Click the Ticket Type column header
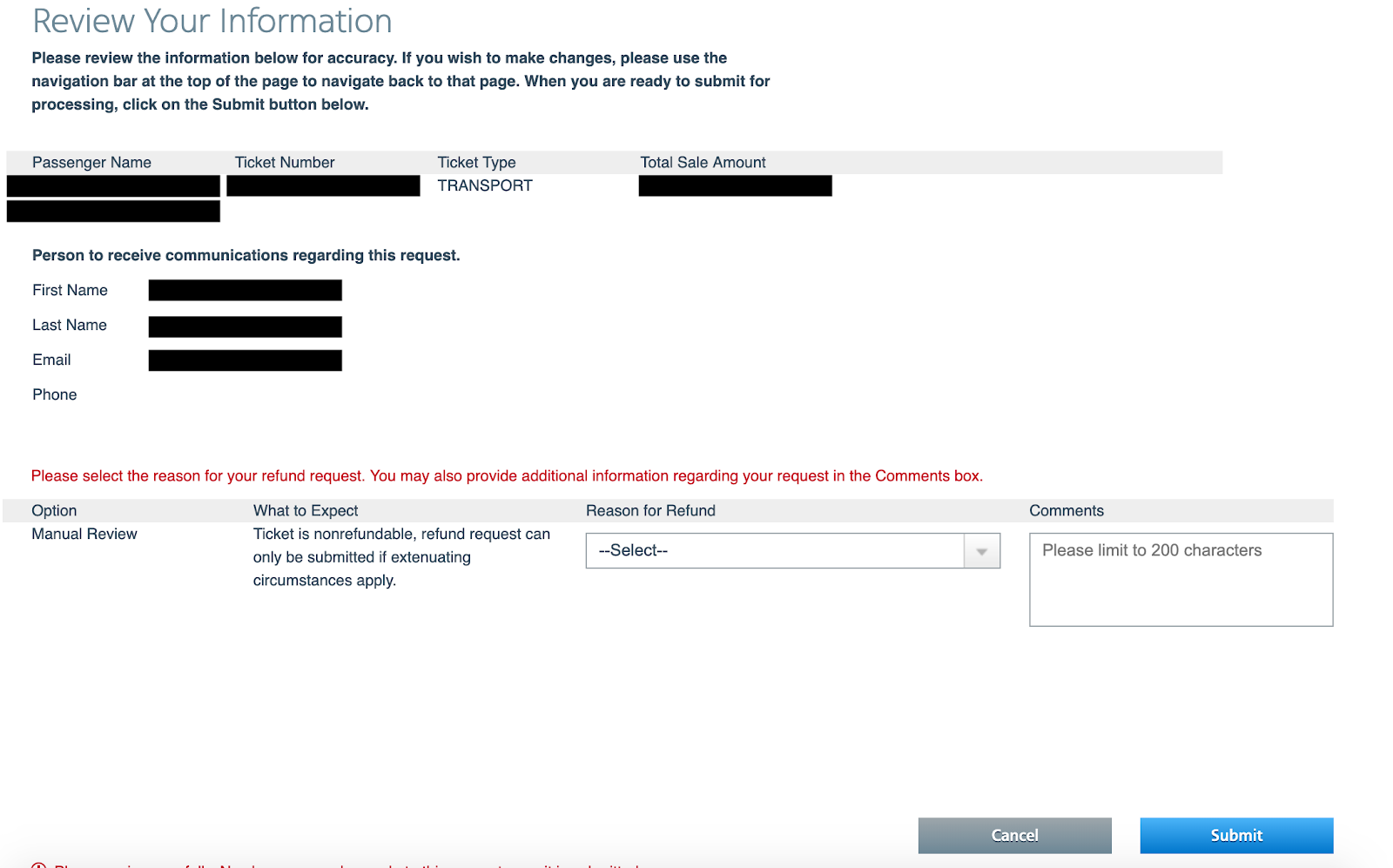 [x=476, y=163]
